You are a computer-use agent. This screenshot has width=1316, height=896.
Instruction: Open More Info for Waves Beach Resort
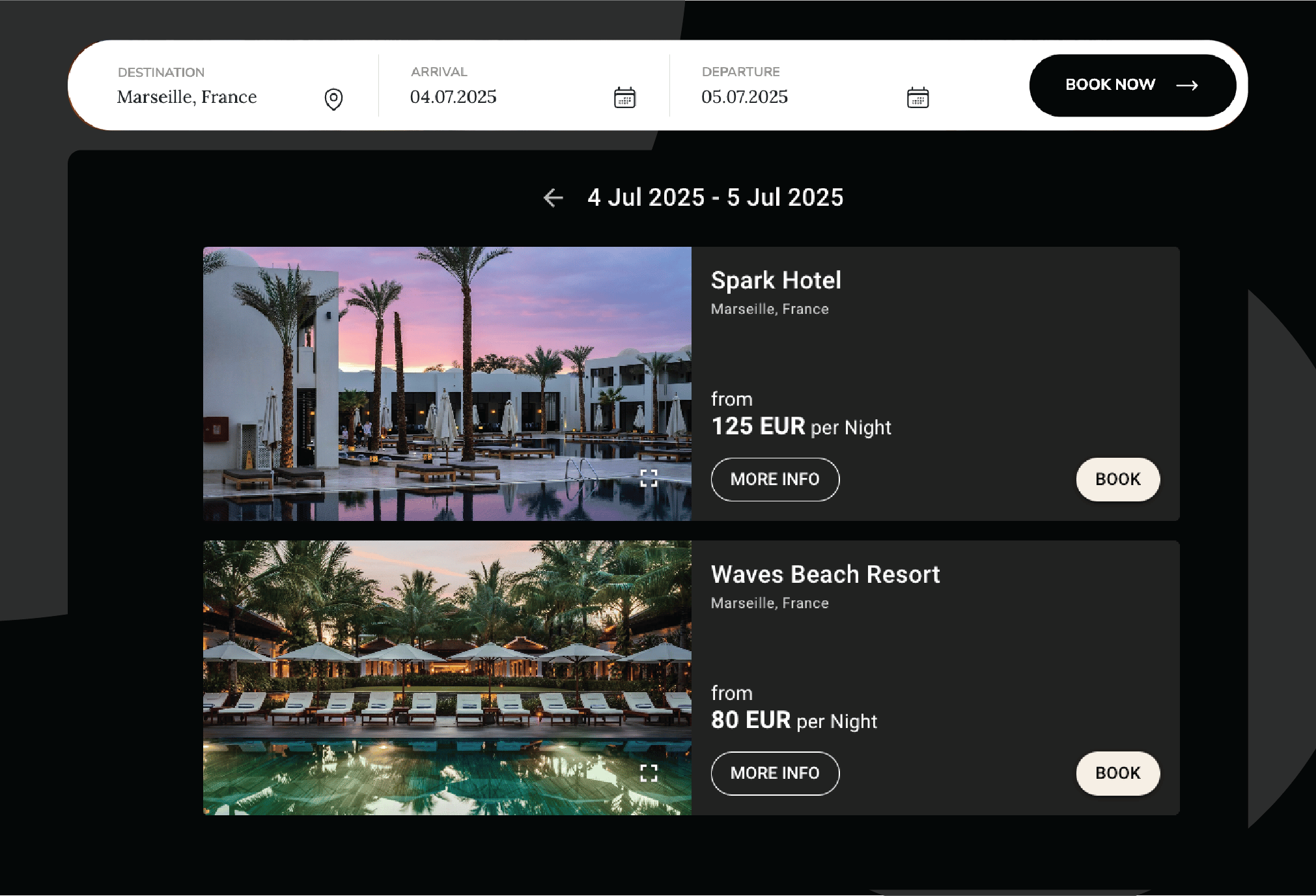775,773
